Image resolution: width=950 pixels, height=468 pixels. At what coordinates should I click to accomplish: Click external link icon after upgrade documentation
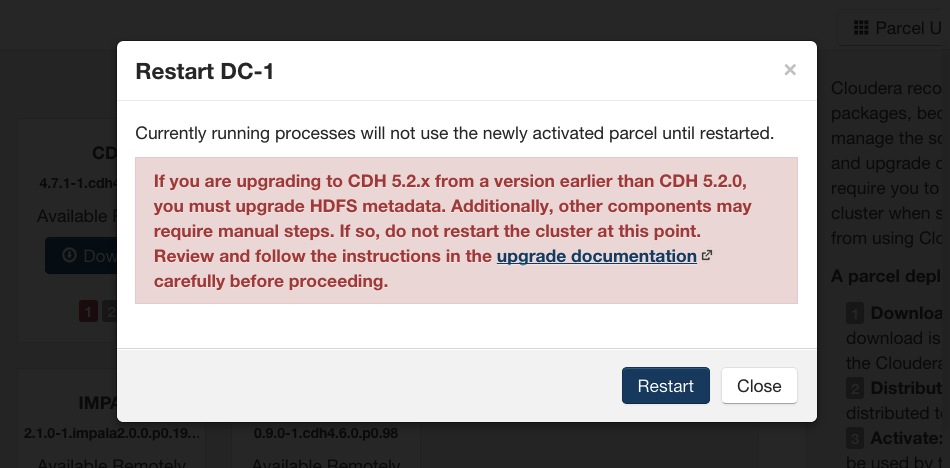(706, 256)
